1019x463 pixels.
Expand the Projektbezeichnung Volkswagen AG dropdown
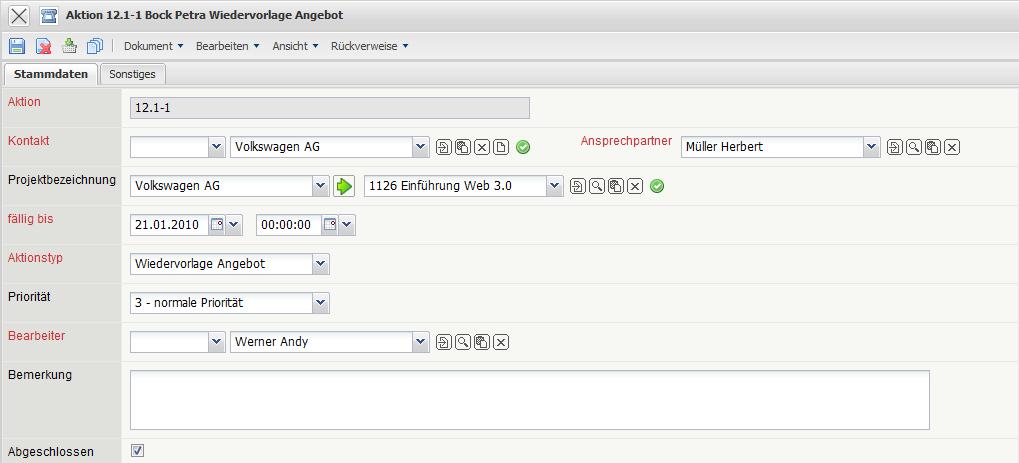pyautogui.click(x=320, y=187)
